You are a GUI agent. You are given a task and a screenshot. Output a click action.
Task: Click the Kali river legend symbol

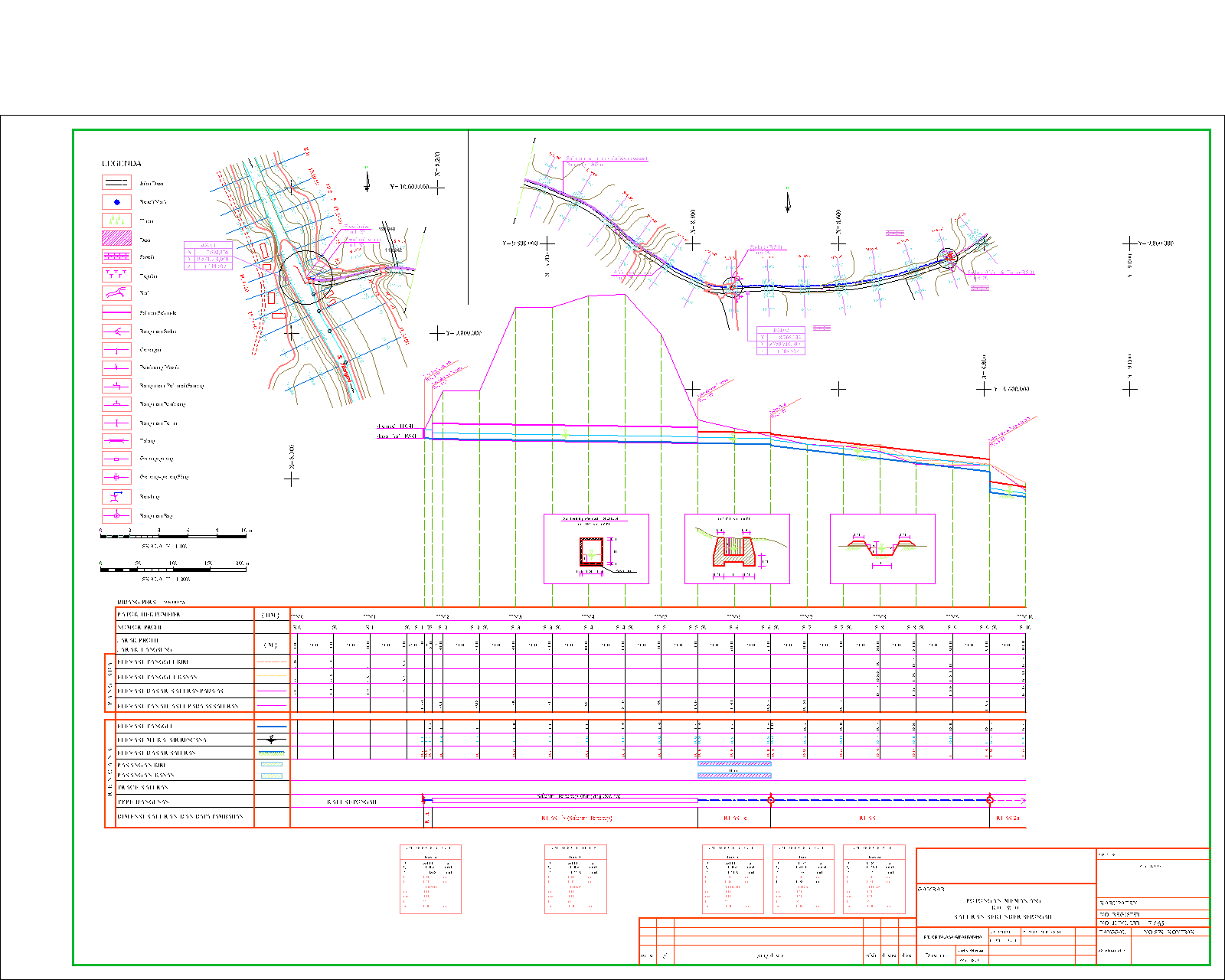(x=116, y=293)
